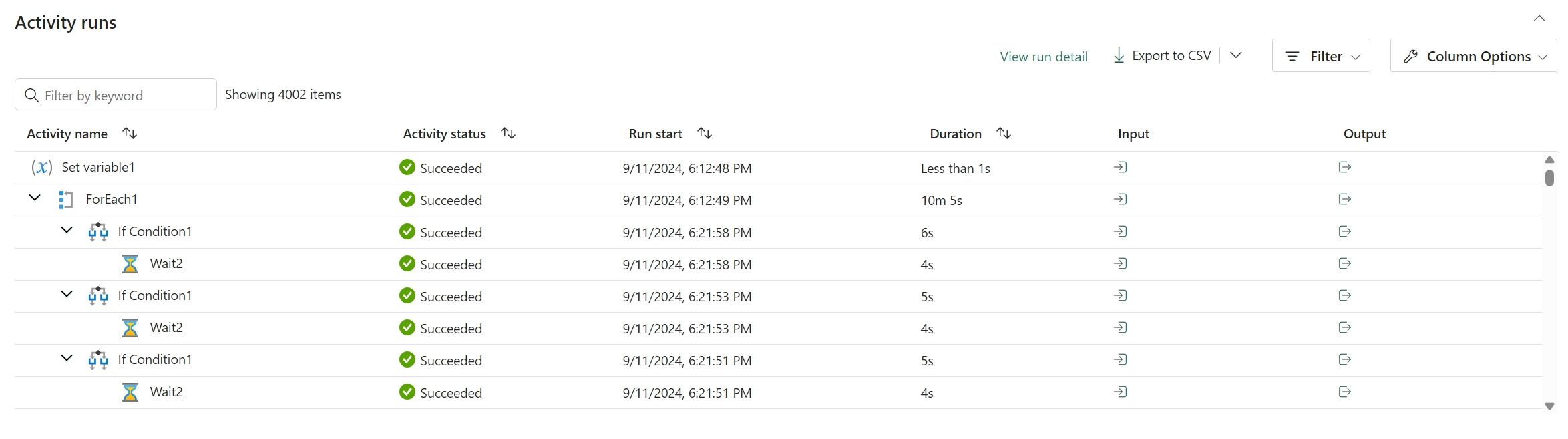Sort the Run start column
This screenshot has height=439, width=1568.
[705, 134]
